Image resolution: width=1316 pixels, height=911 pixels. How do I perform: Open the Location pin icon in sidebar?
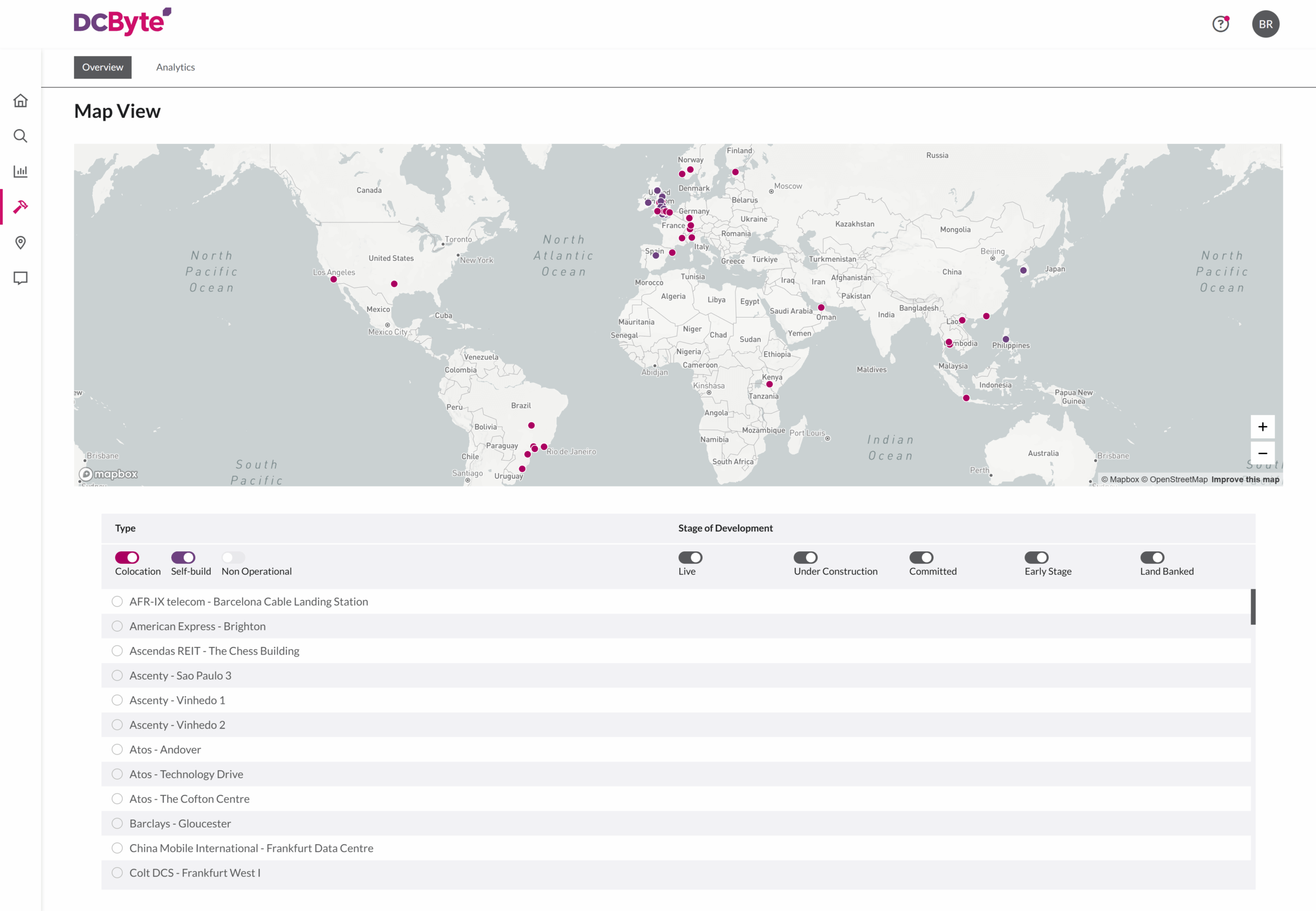click(21, 243)
